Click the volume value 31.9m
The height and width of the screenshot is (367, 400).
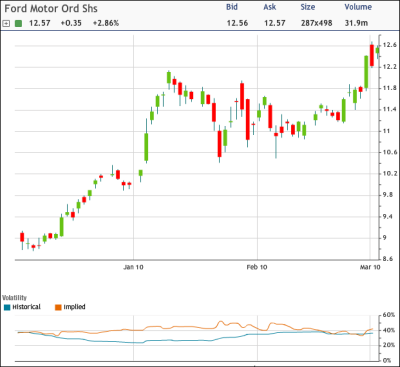pyautogui.click(x=356, y=23)
